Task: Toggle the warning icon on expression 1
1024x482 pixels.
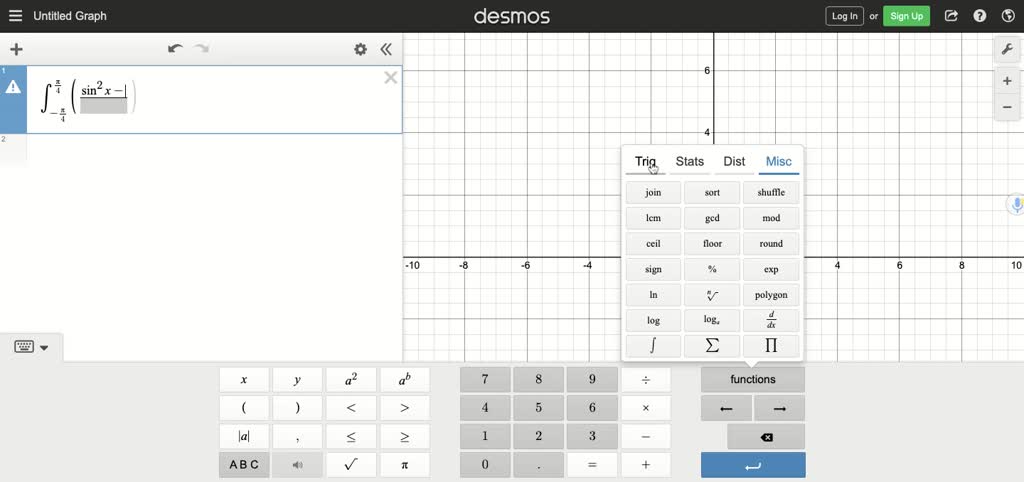Action: tap(14, 88)
